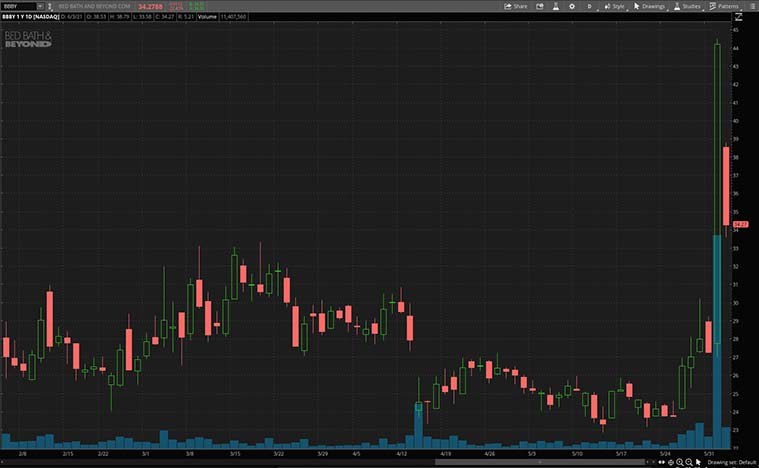Click the horizontal expand arrows icon at bottom
This screenshot has height=468, width=759.
pyautogui.click(x=661, y=462)
